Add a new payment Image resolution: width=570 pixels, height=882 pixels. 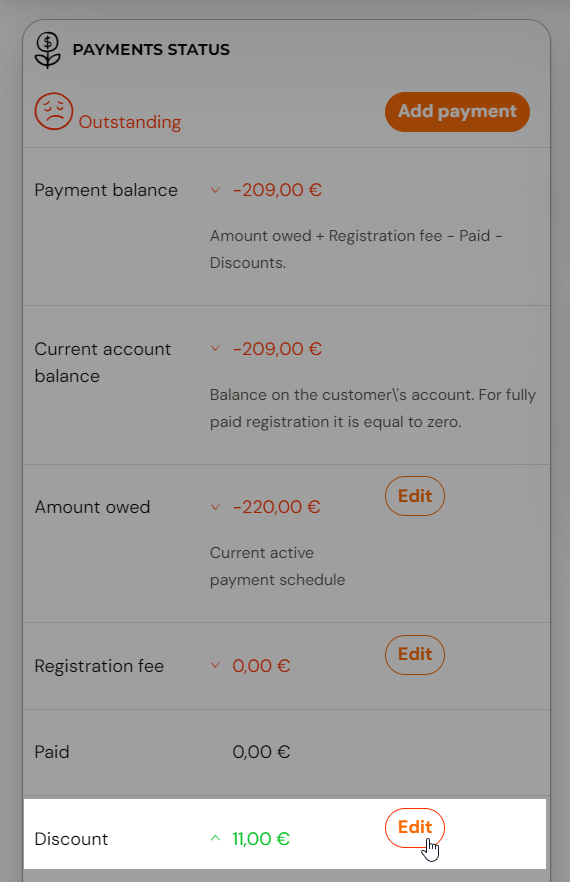click(x=457, y=112)
